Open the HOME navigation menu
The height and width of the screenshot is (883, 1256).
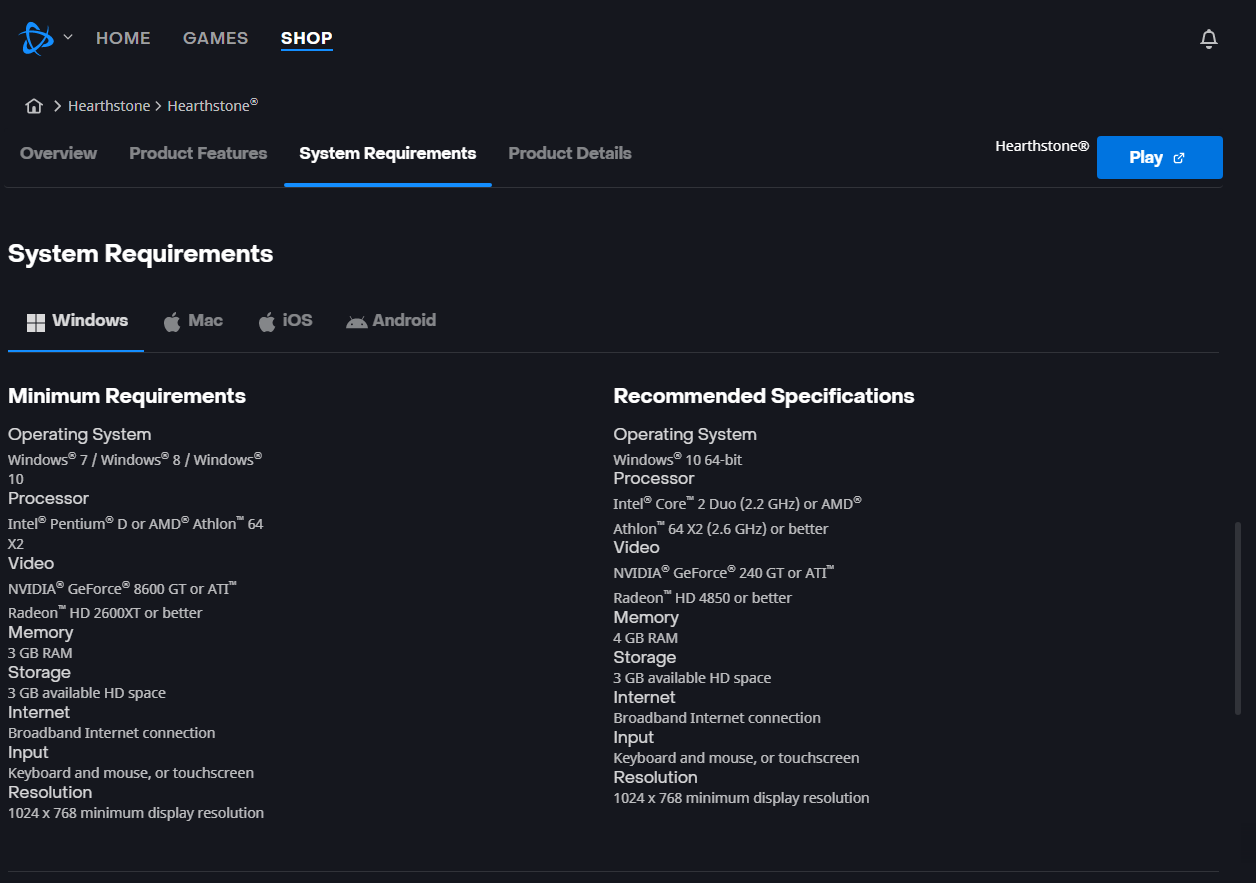[123, 38]
